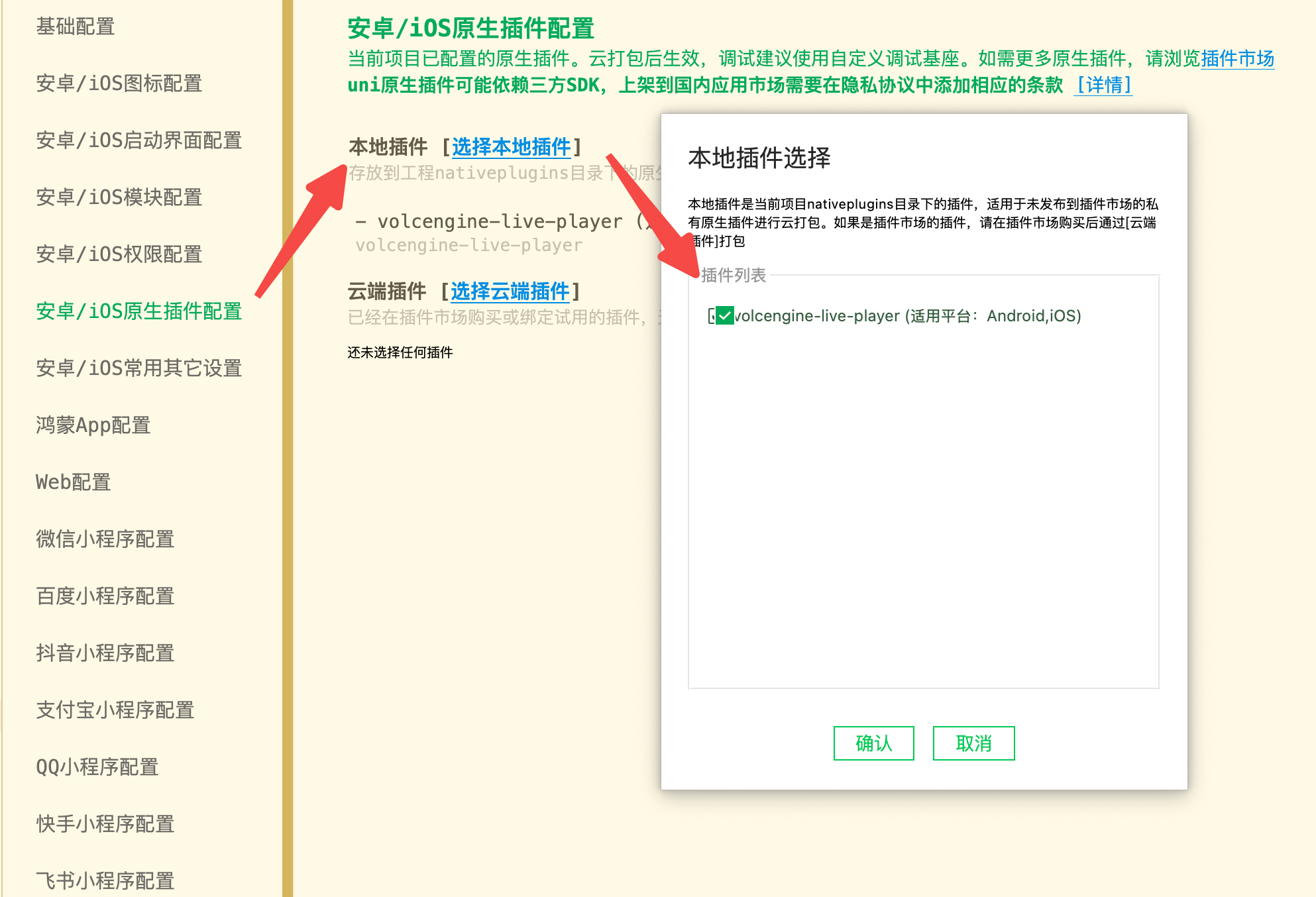
Task: Go to 安卓/iOS图标配置 section
Action: (119, 84)
